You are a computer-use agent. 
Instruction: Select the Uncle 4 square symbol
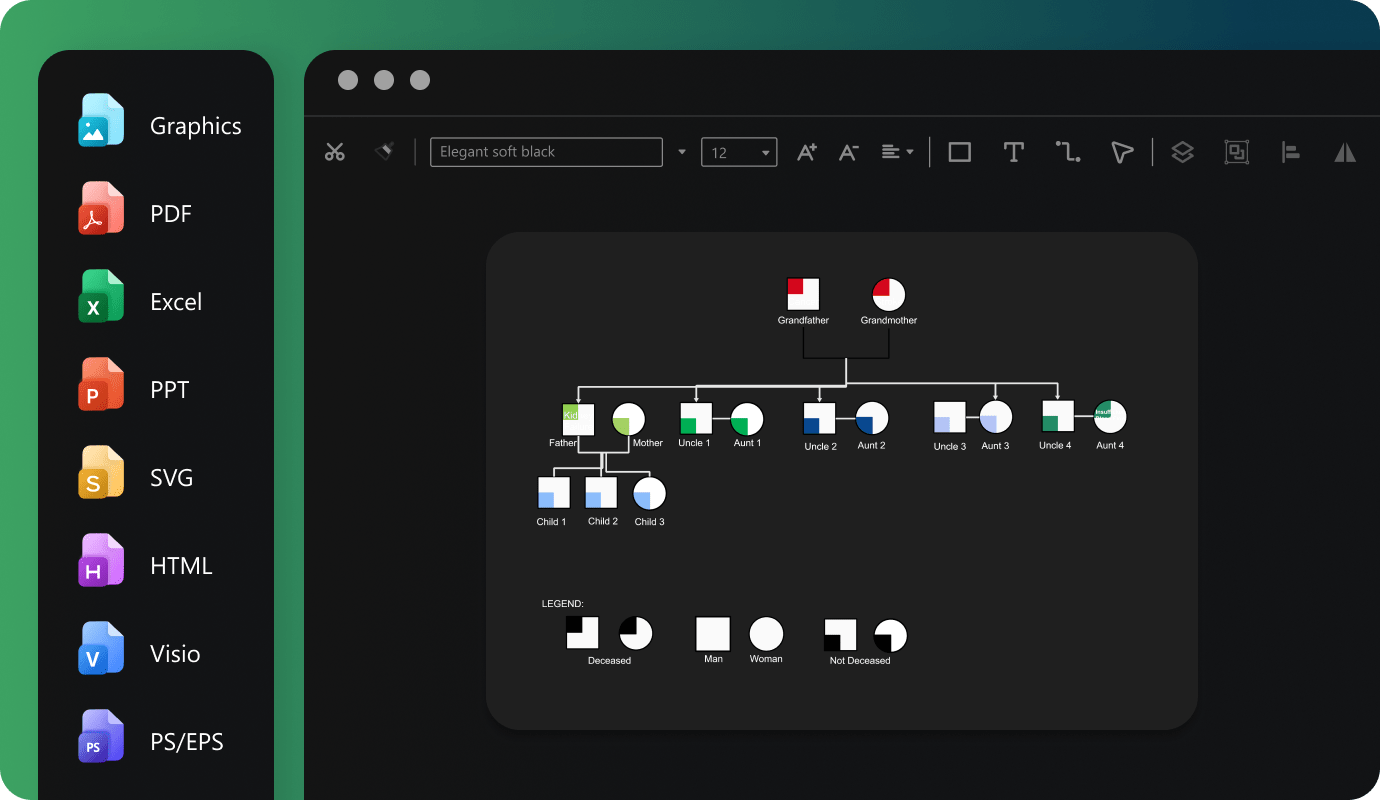1058,416
